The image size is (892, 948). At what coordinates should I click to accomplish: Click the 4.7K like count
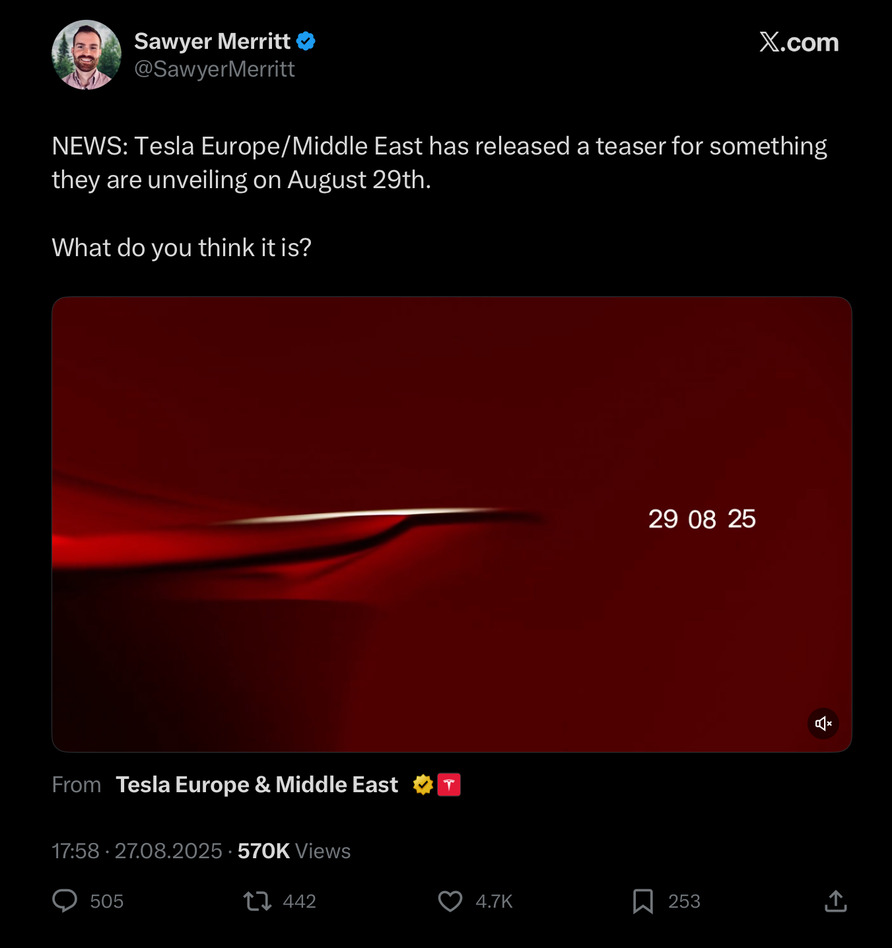point(492,901)
